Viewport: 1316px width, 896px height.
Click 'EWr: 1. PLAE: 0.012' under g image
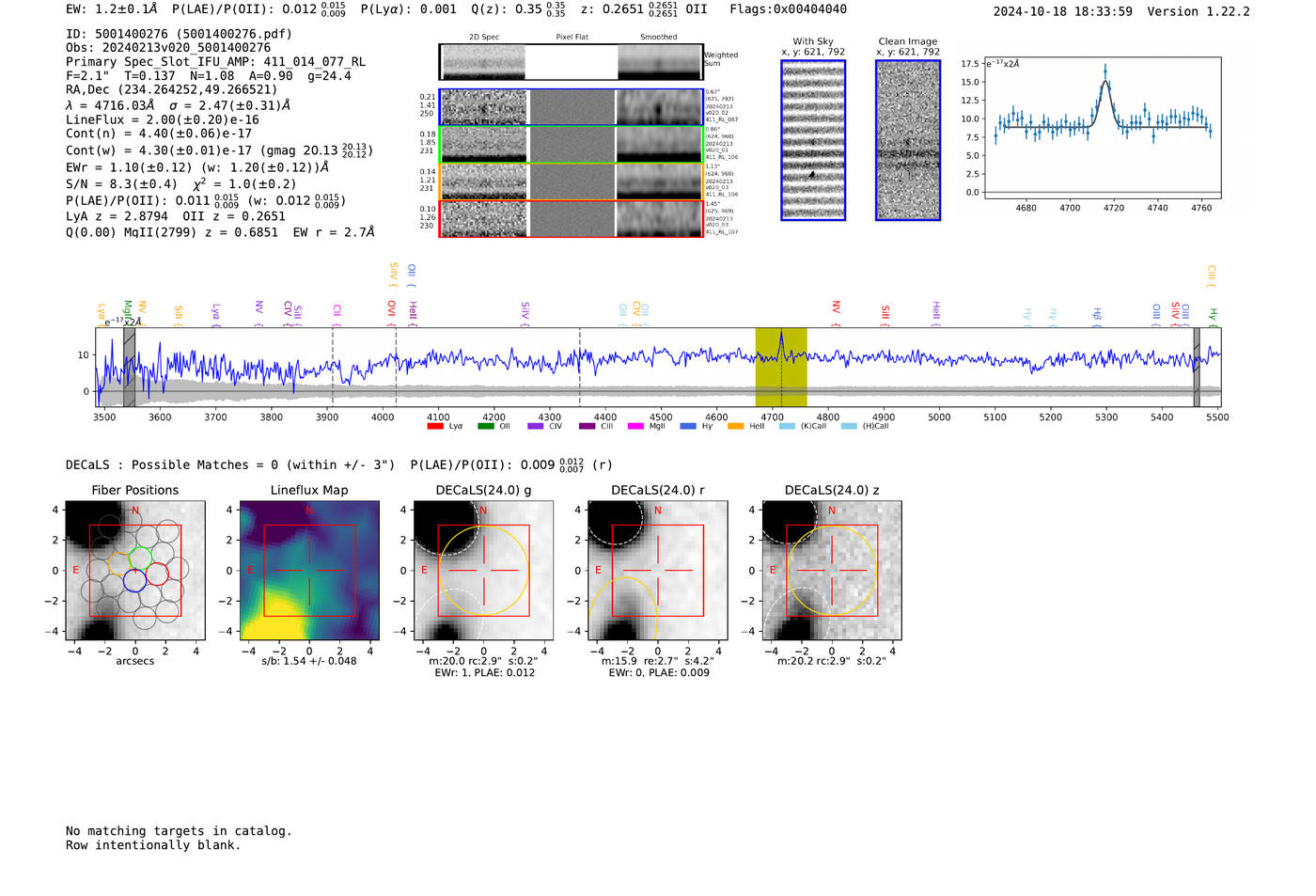(483, 672)
